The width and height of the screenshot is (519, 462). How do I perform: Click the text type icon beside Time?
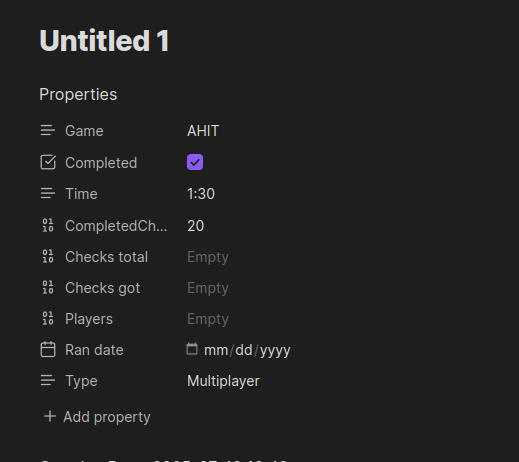pyautogui.click(x=48, y=194)
